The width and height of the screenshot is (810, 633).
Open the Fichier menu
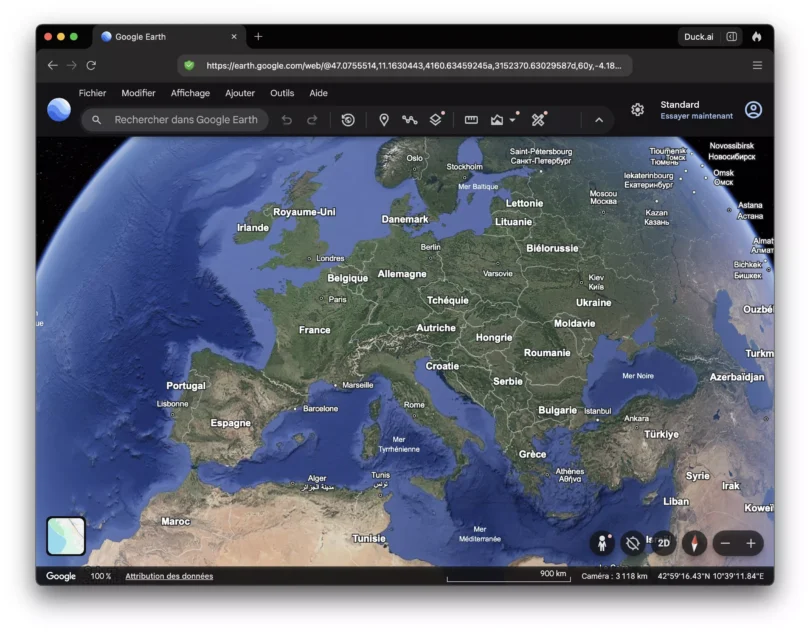(x=92, y=93)
